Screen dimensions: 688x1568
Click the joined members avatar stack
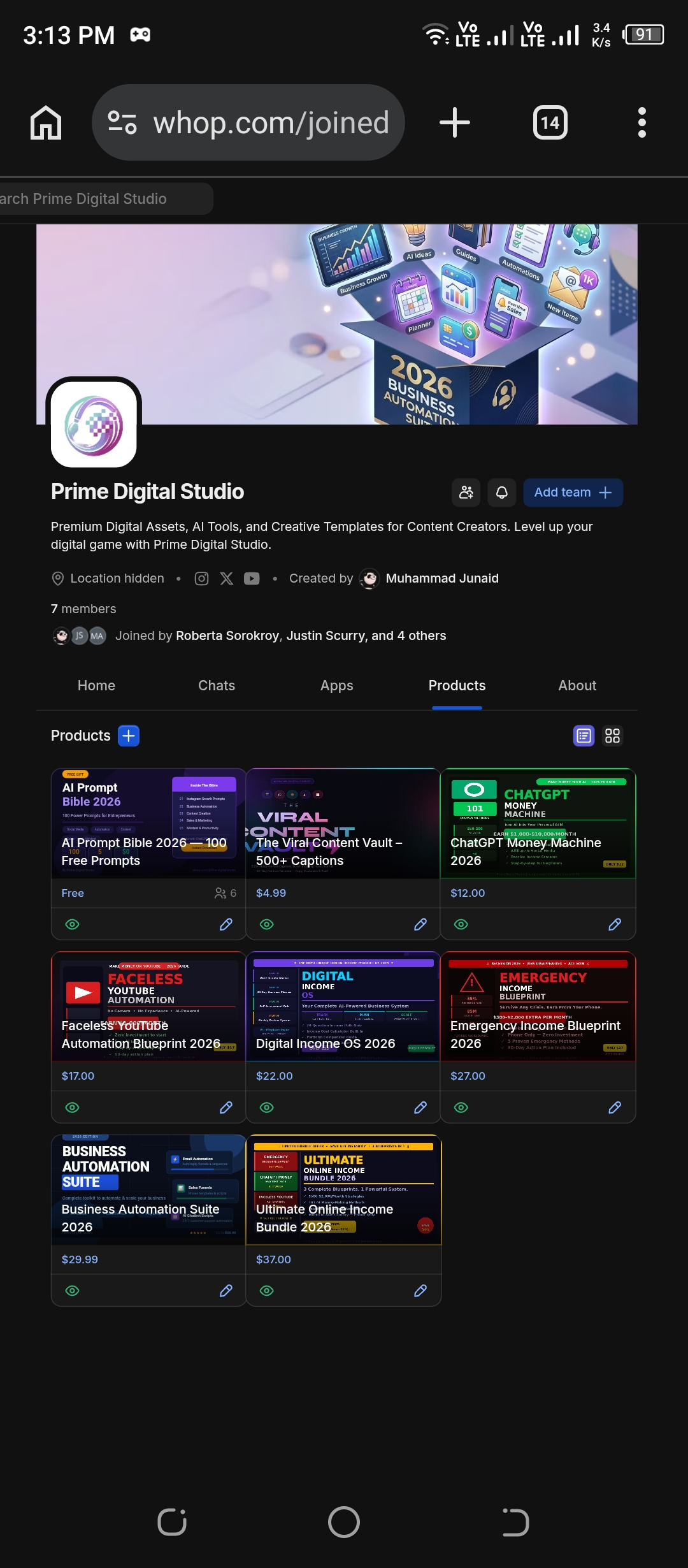[79, 635]
